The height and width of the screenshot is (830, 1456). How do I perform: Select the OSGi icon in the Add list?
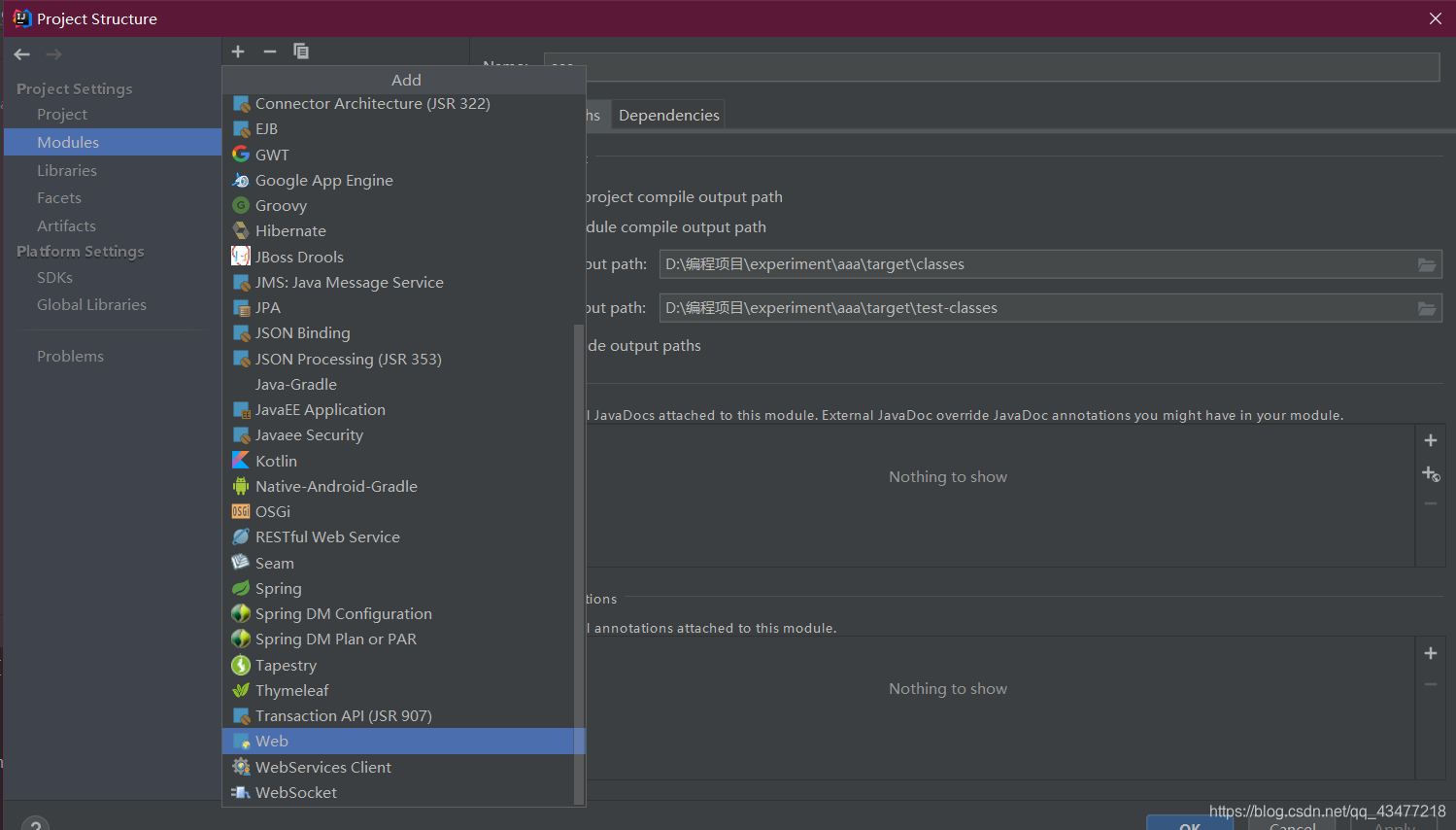click(x=241, y=511)
